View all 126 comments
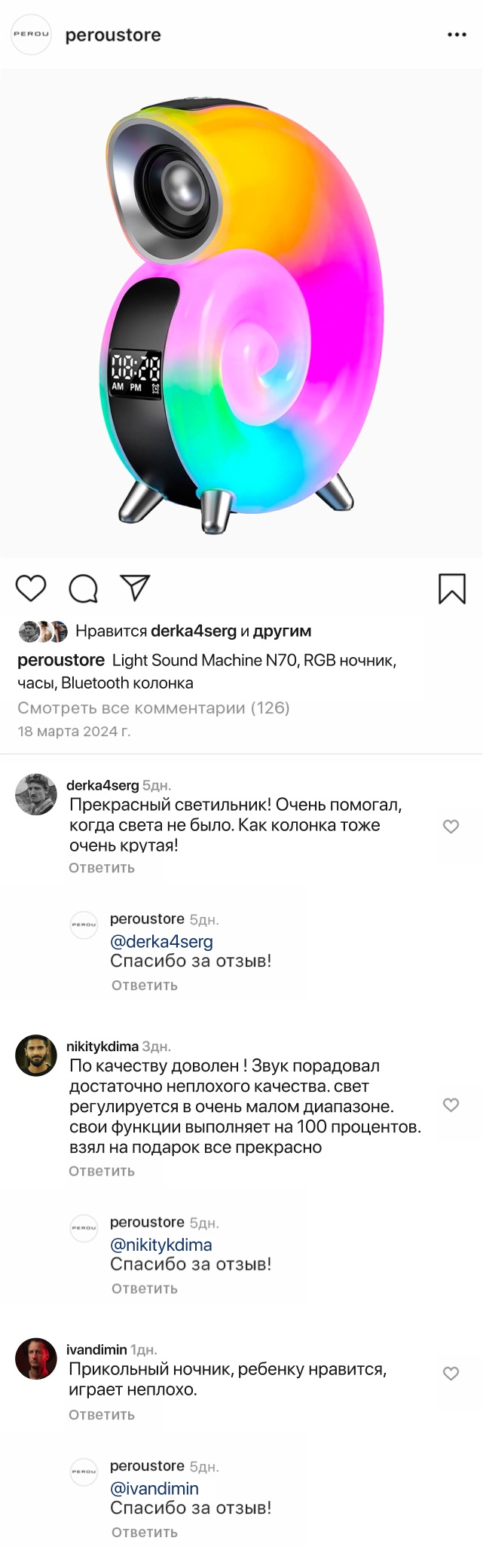The image size is (483, 1568). point(154,708)
